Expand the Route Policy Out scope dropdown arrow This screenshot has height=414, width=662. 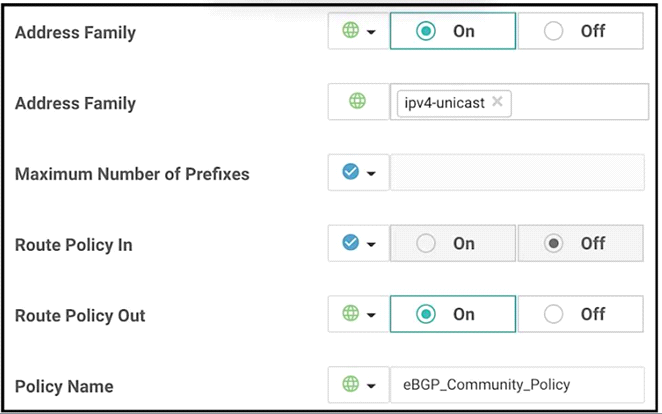pos(371,315)
